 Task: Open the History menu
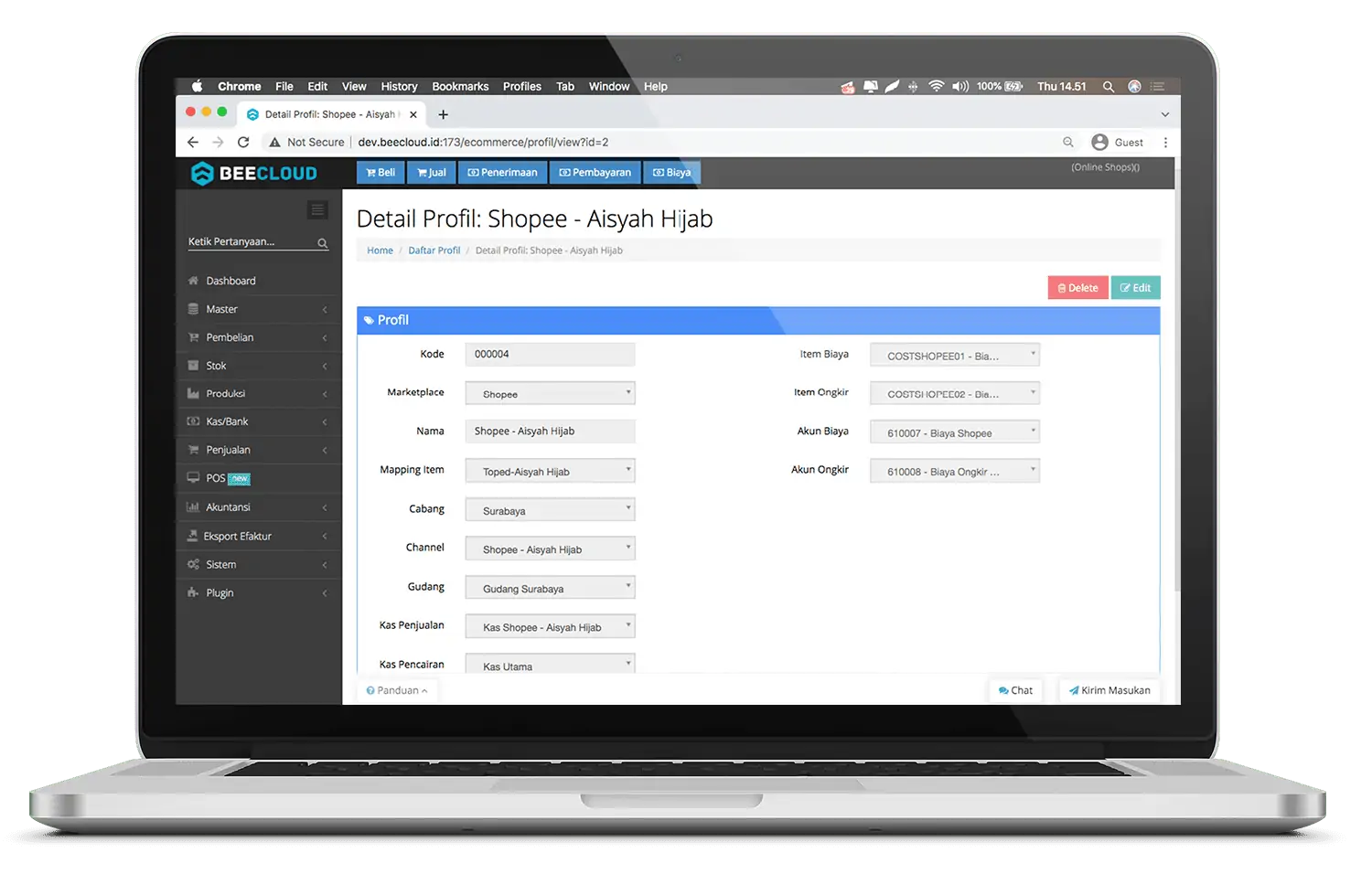pos(399,86)
